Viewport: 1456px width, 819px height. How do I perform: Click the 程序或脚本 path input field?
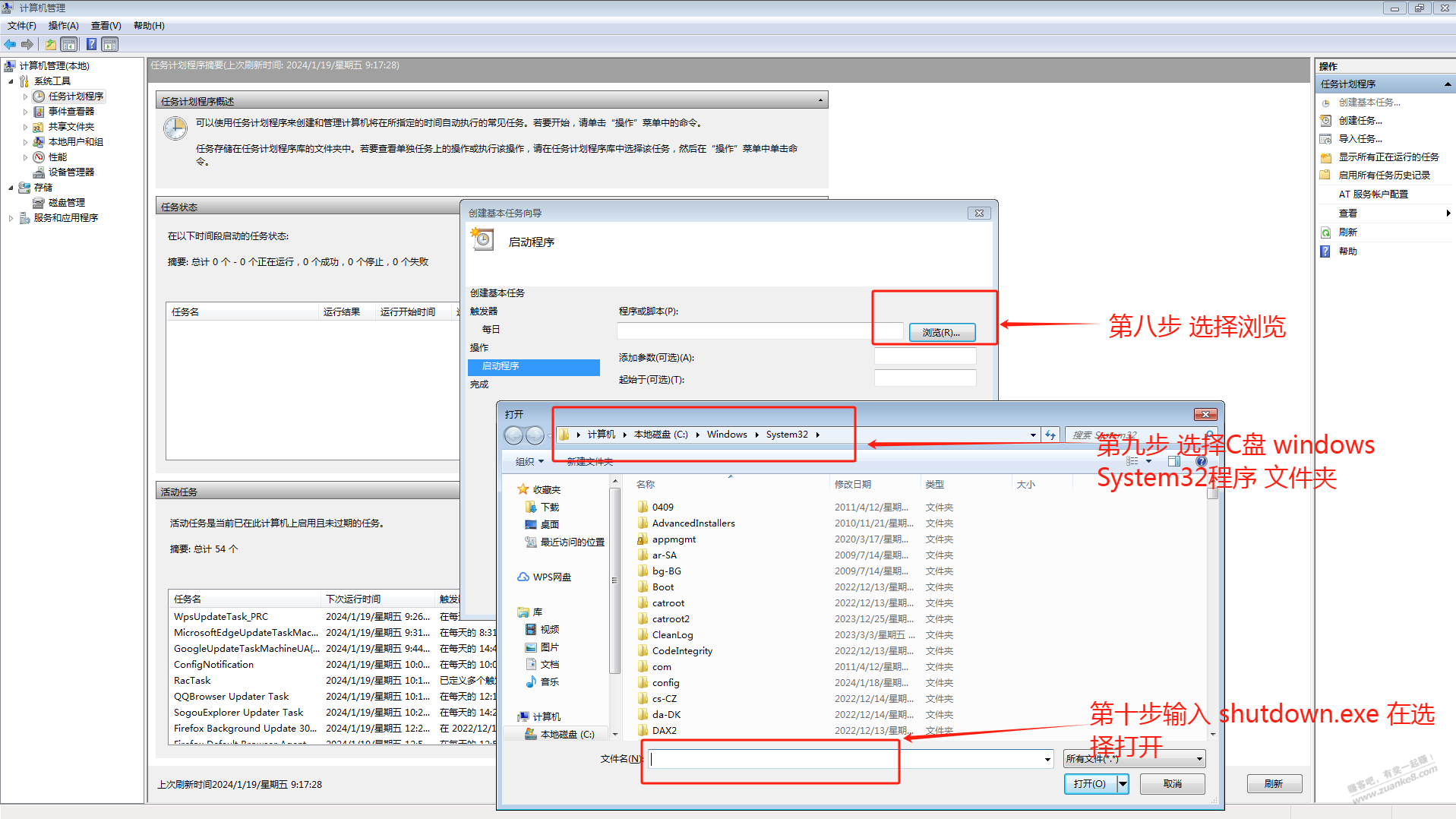click(x=760, y=331)
